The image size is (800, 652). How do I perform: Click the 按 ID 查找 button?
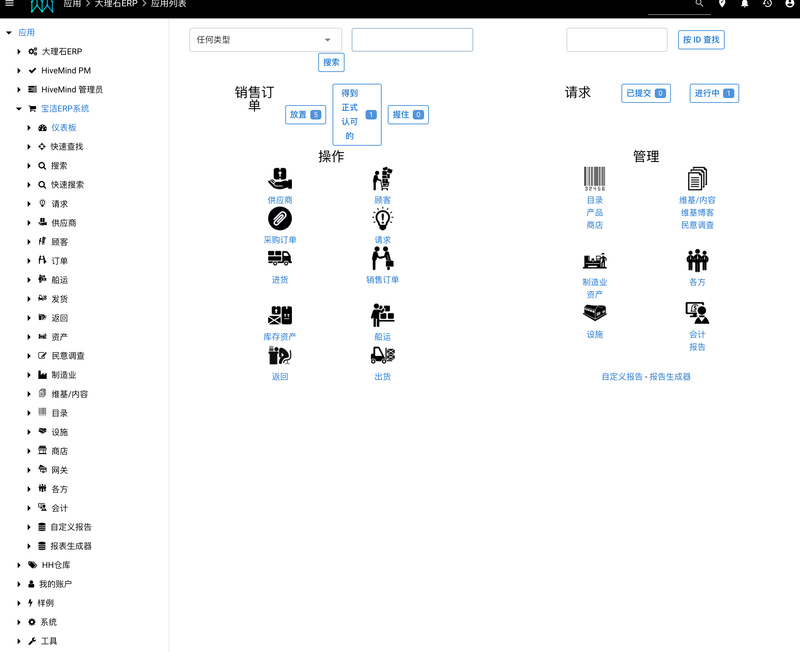click(701, 40)
